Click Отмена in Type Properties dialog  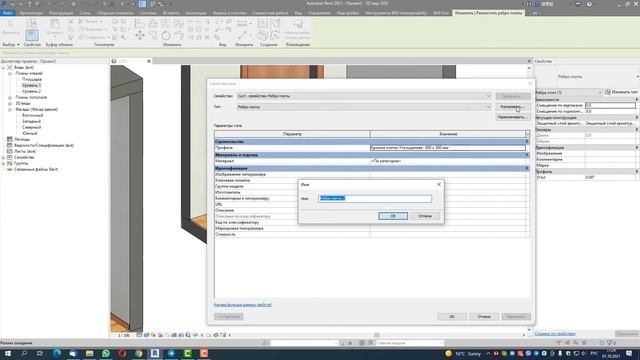(x=484, y=317)
